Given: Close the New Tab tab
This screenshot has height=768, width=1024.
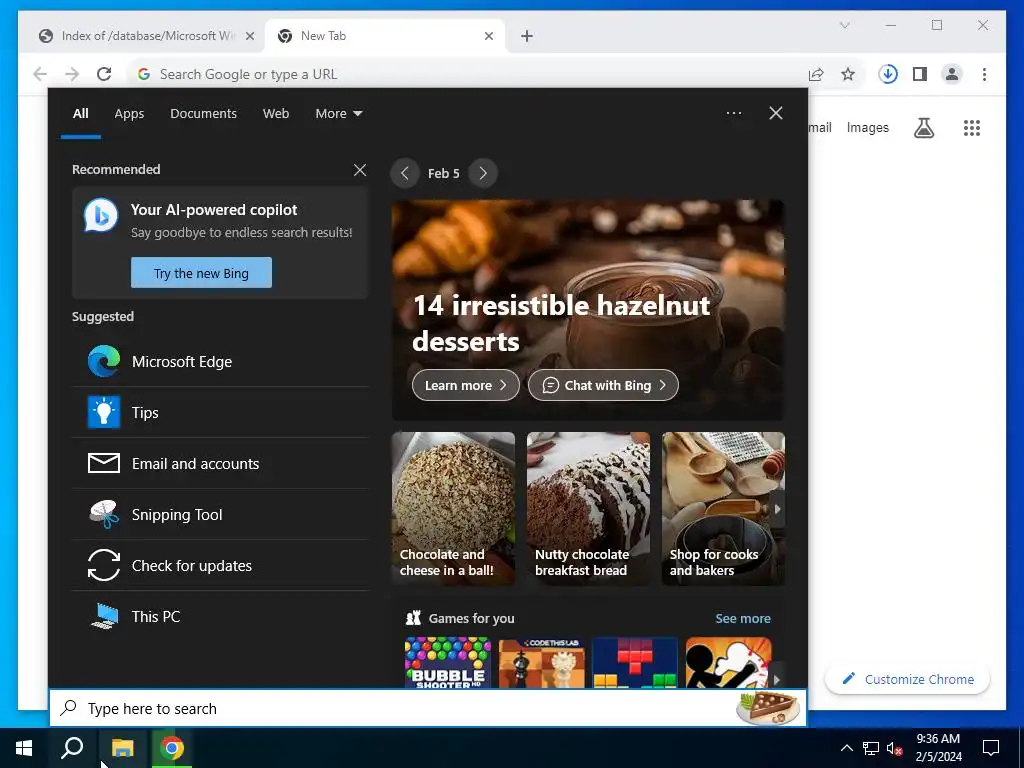Looking at the screenshot, I should coord(488,36).
